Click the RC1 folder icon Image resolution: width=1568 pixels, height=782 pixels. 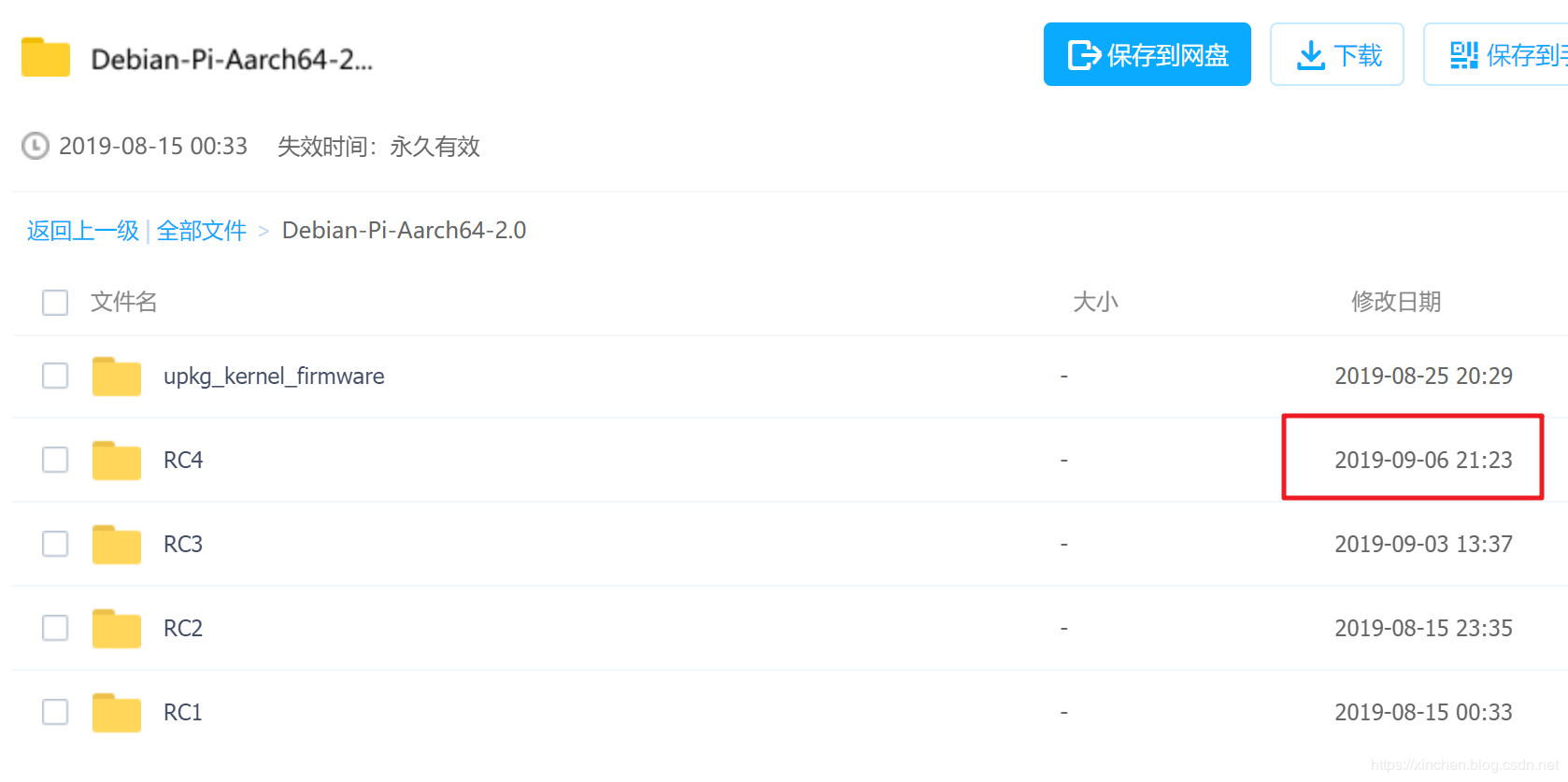(x=116, y=713)
